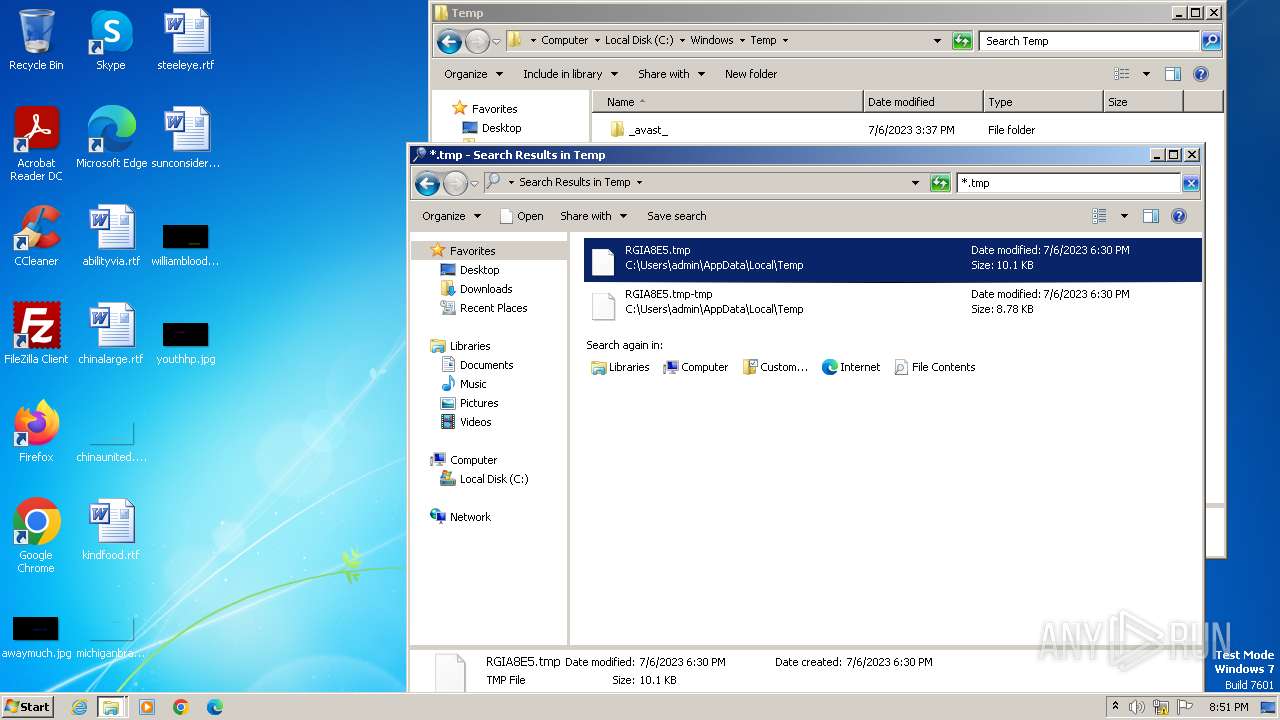Open Internet Explorer from the taskbar
The width and height of the screenshot is (1280, 720).
pos(79,707)
